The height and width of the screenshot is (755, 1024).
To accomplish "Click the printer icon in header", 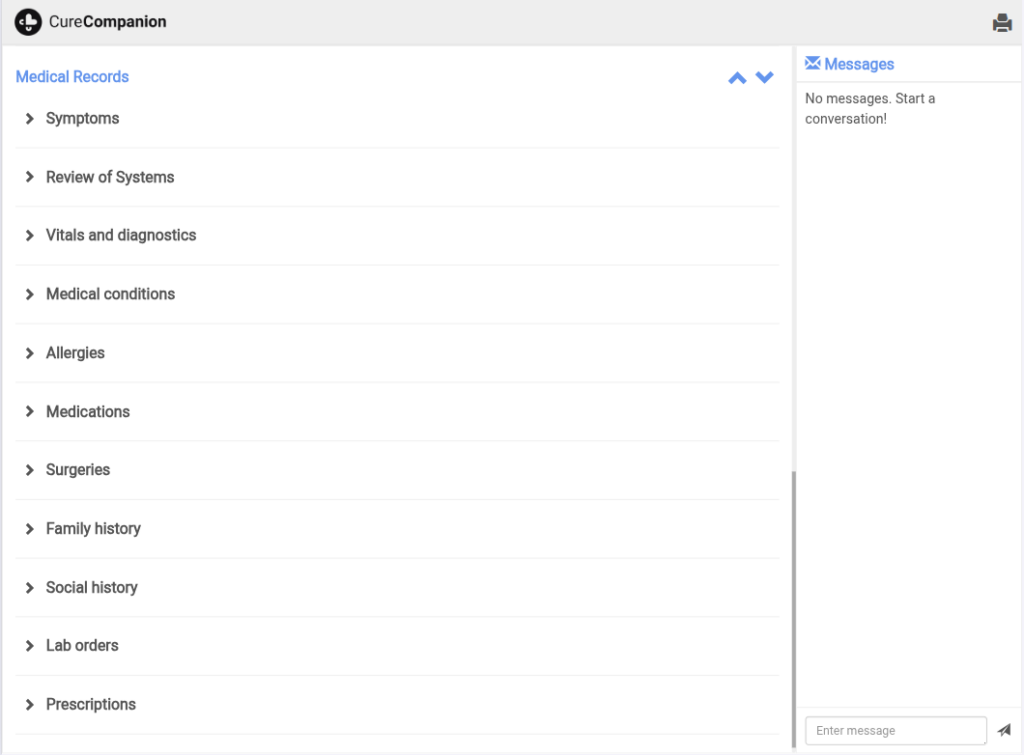I will pyautogui.click(x=1002, y=23).
